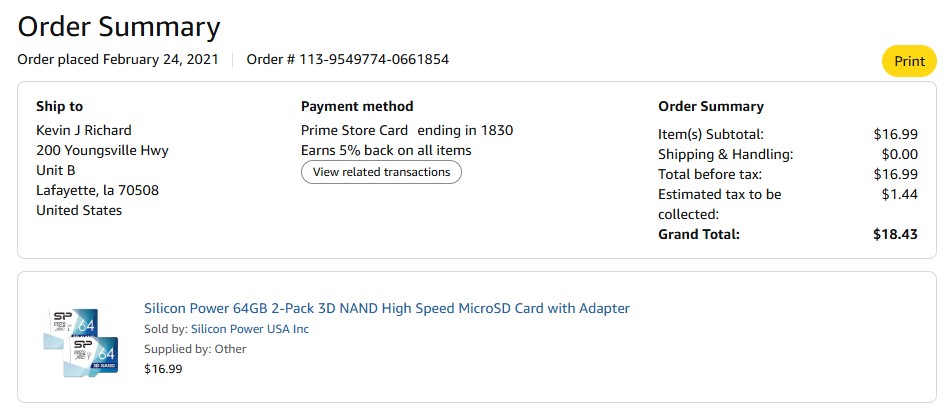Image resolution: width=948 pixels, height=416 pixels.
Task: Click the $16.99 price under the product
Action: point(163,369)
